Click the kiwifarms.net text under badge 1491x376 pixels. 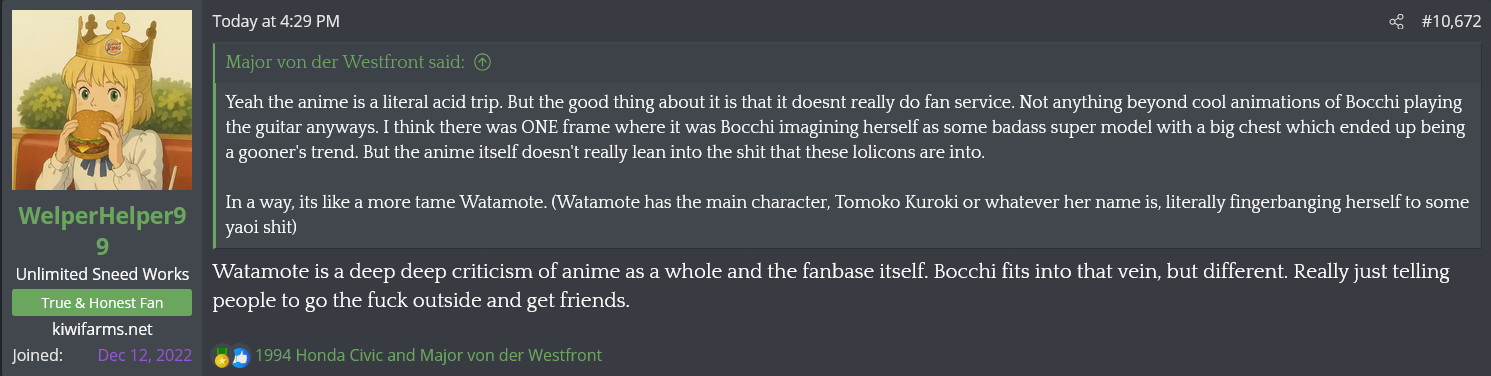point(102,329)
